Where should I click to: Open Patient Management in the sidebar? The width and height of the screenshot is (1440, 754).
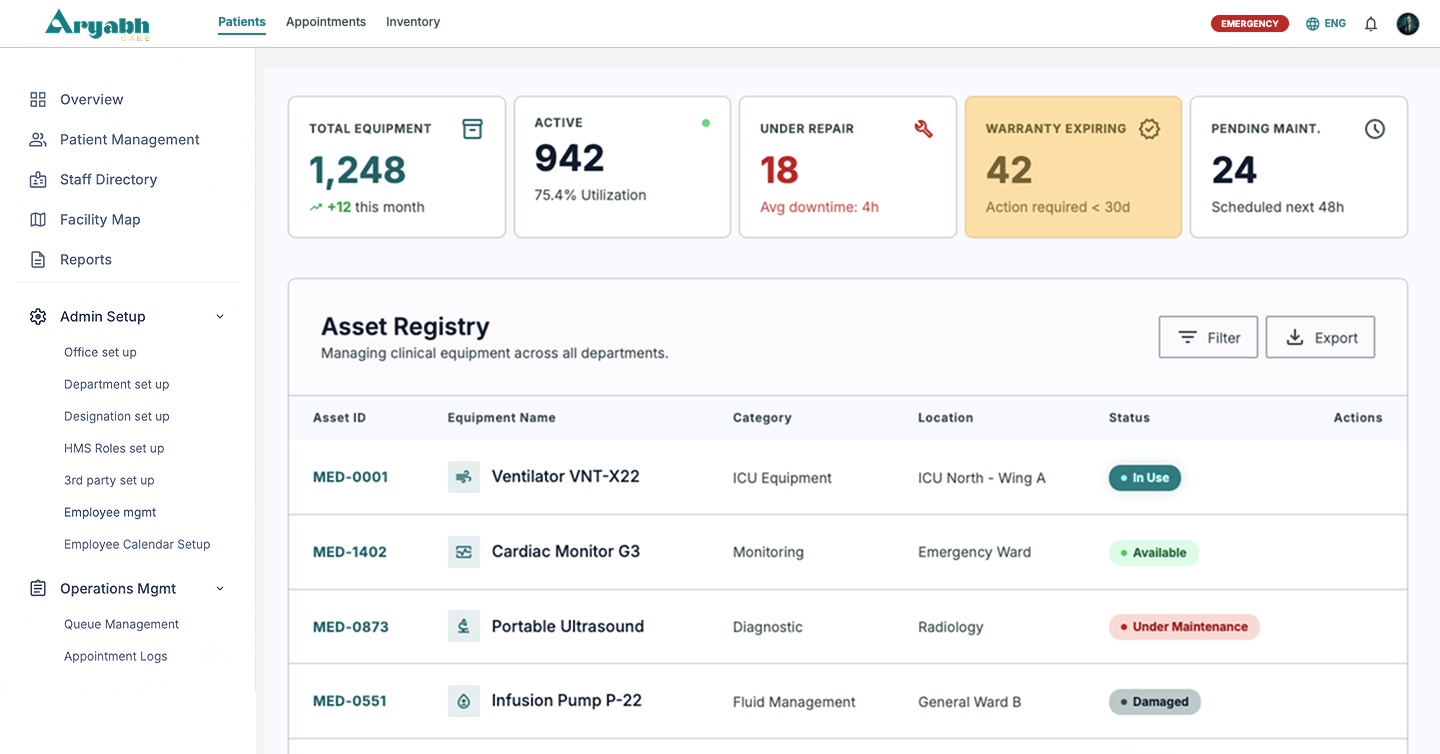pos(128,139)
